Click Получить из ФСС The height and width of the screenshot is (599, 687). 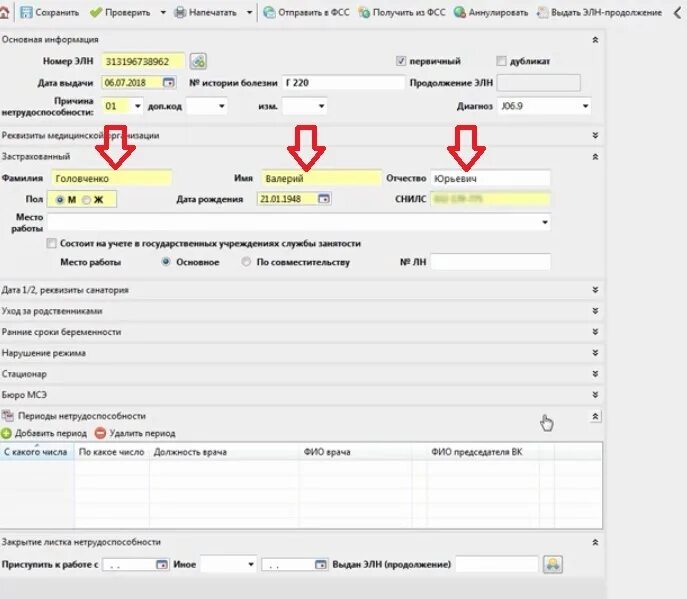tap(402, 12)
